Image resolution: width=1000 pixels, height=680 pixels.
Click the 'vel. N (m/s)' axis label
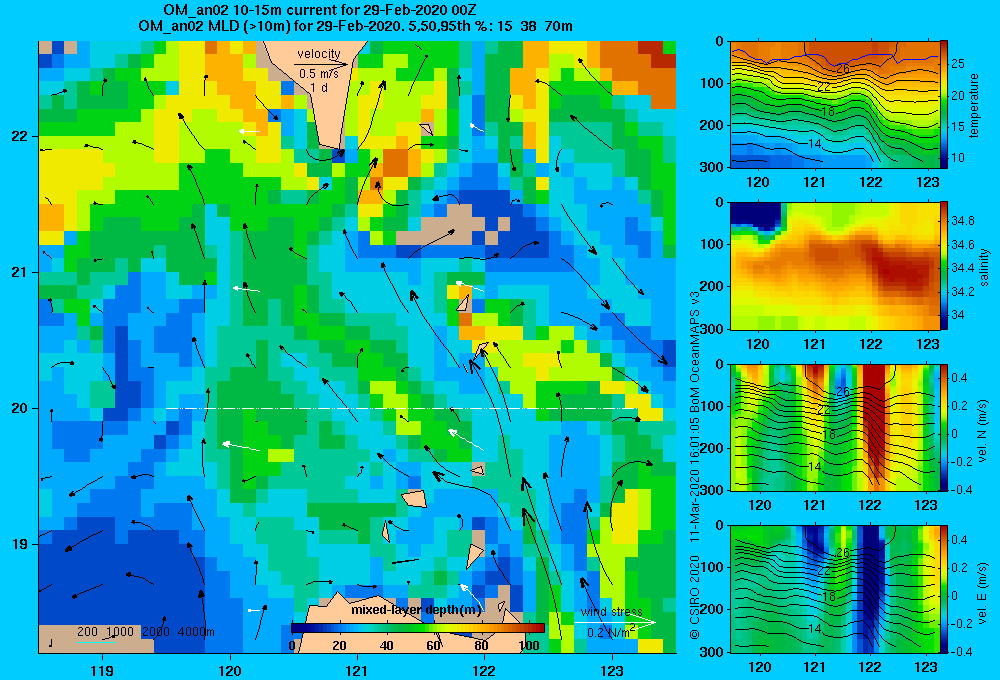click(x=983, y=431)
